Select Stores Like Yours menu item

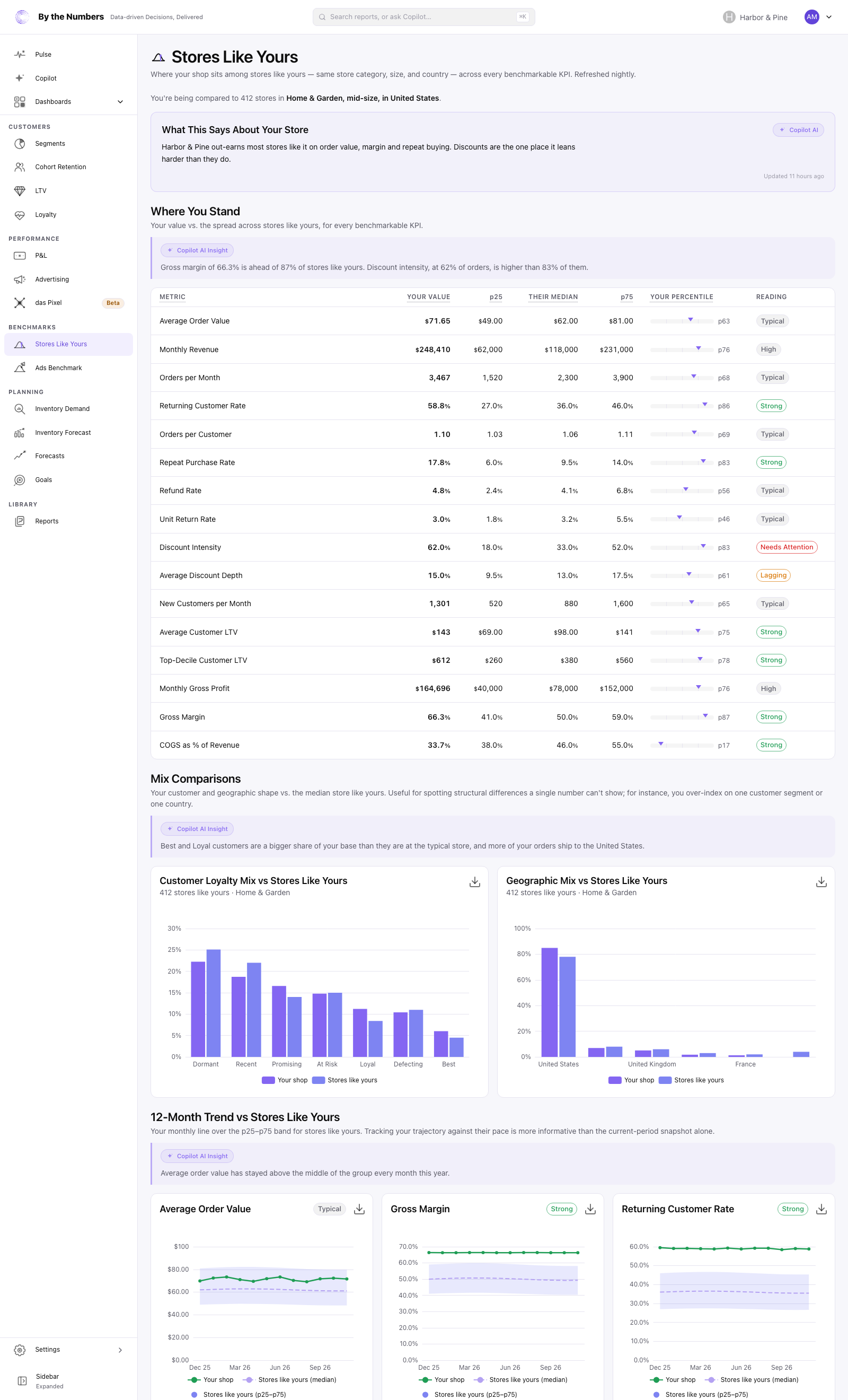point(69,344)
